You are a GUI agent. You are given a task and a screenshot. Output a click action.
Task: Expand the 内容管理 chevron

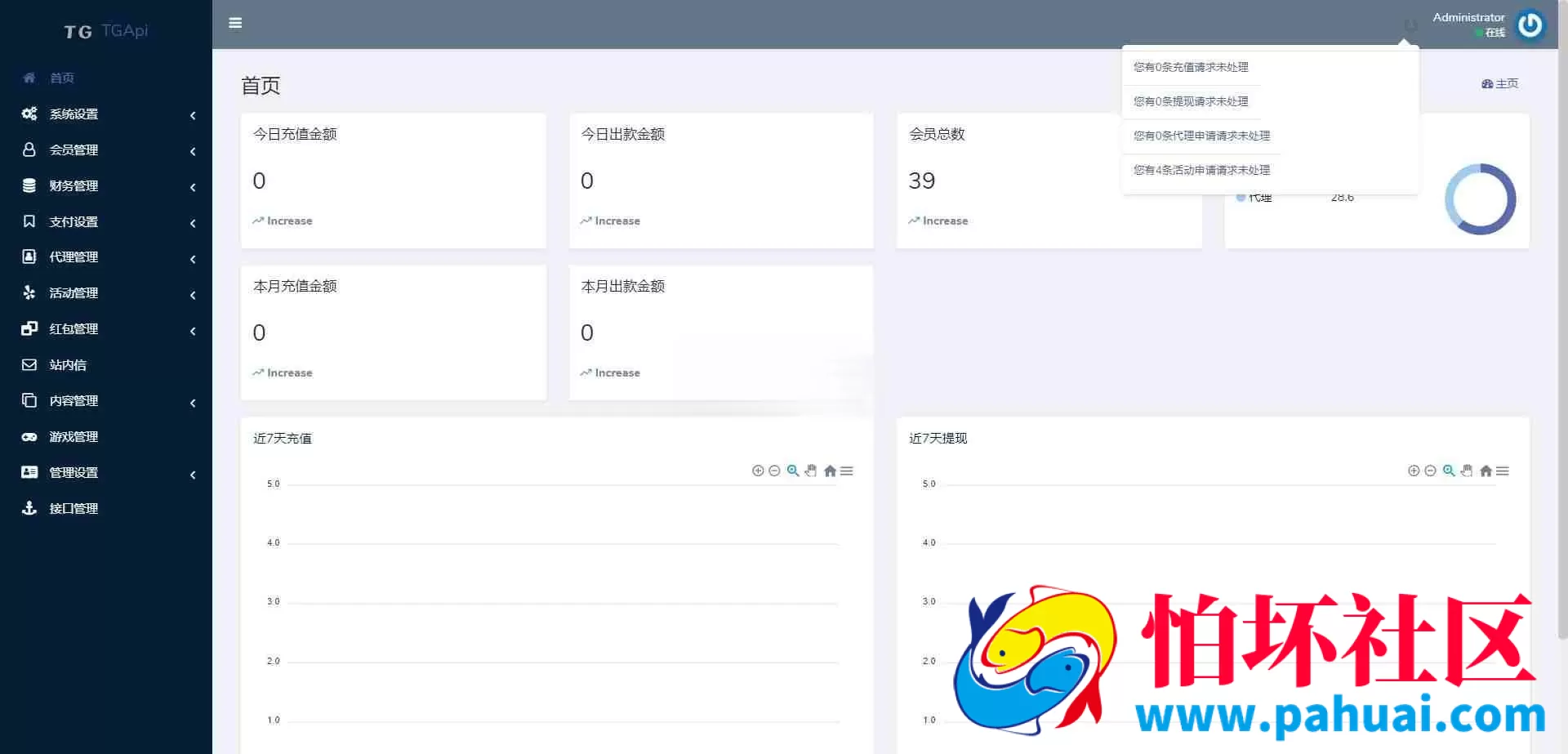[193, 403]
